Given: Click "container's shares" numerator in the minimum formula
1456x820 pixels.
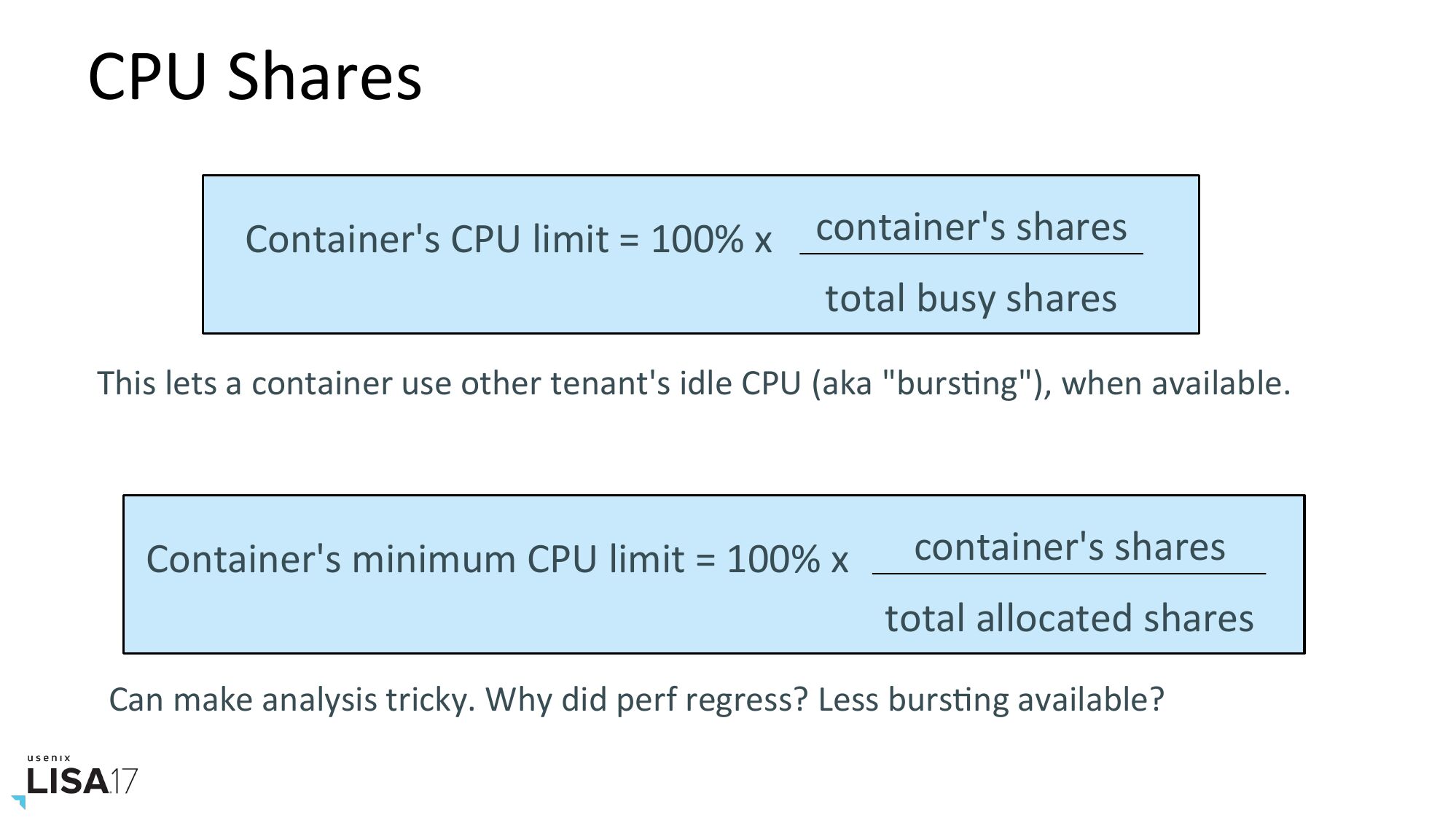Looking at the screenshot, I should click(1069, 547).
